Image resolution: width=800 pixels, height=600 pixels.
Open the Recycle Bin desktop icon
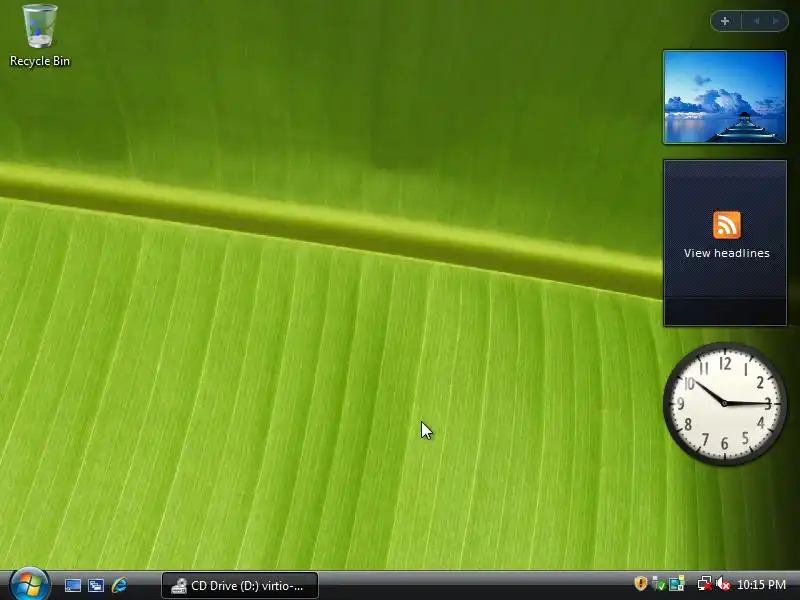coord(39,36)
